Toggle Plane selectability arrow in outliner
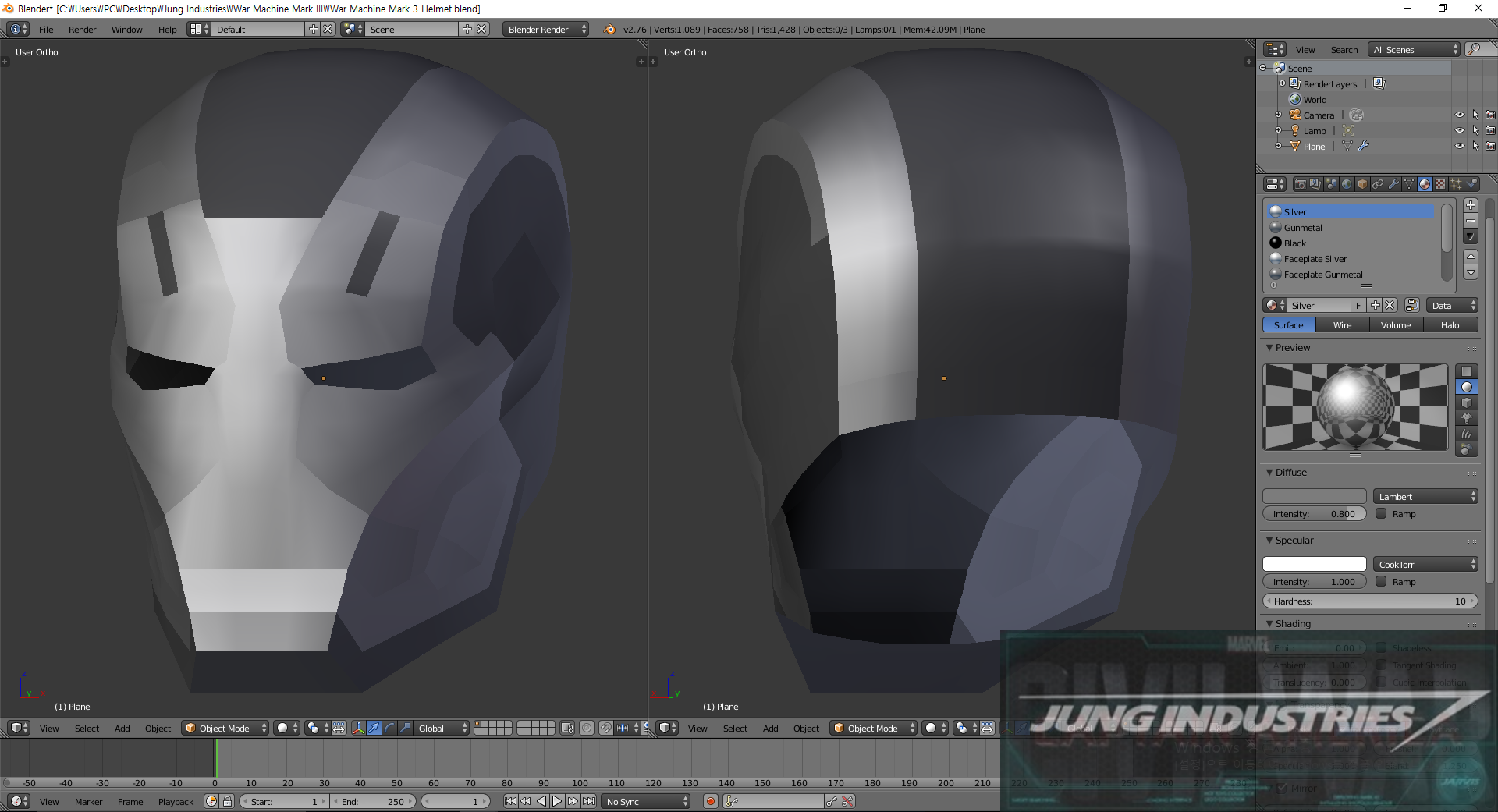The height and width of the screenshot is (812, 1498). tap(1475, 146)
